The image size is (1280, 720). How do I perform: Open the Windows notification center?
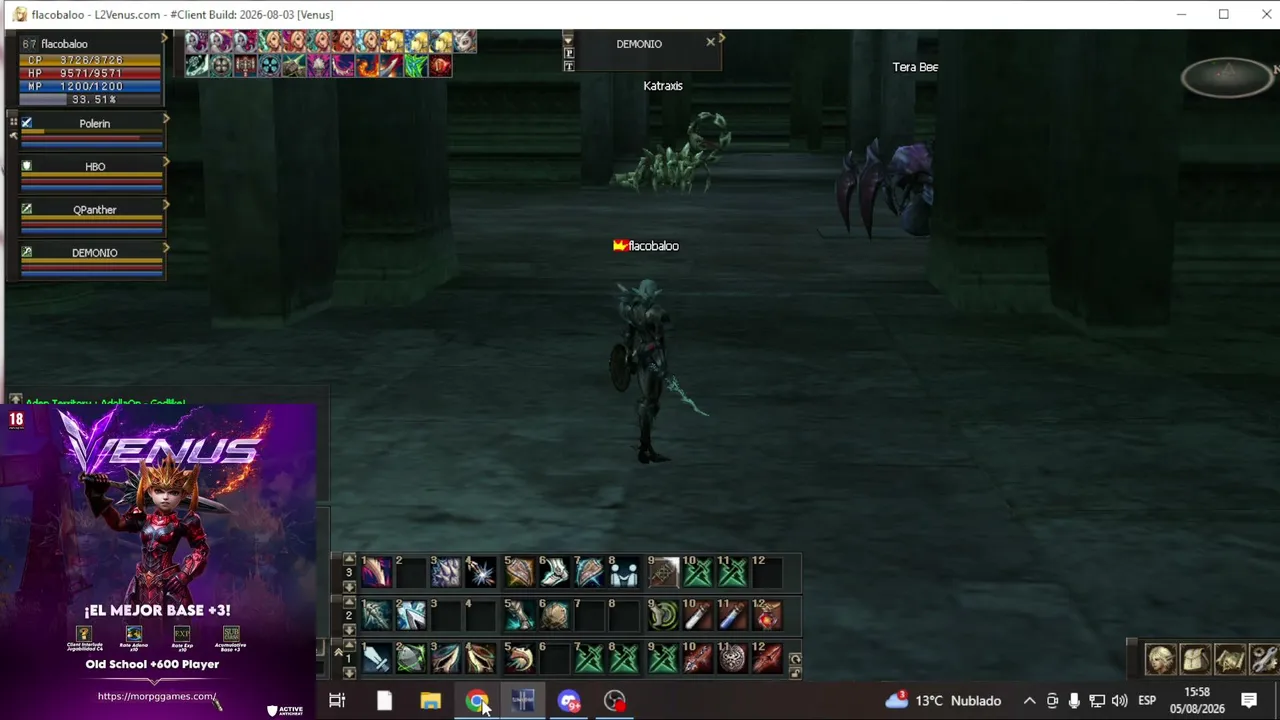[x=1249, y=701]
